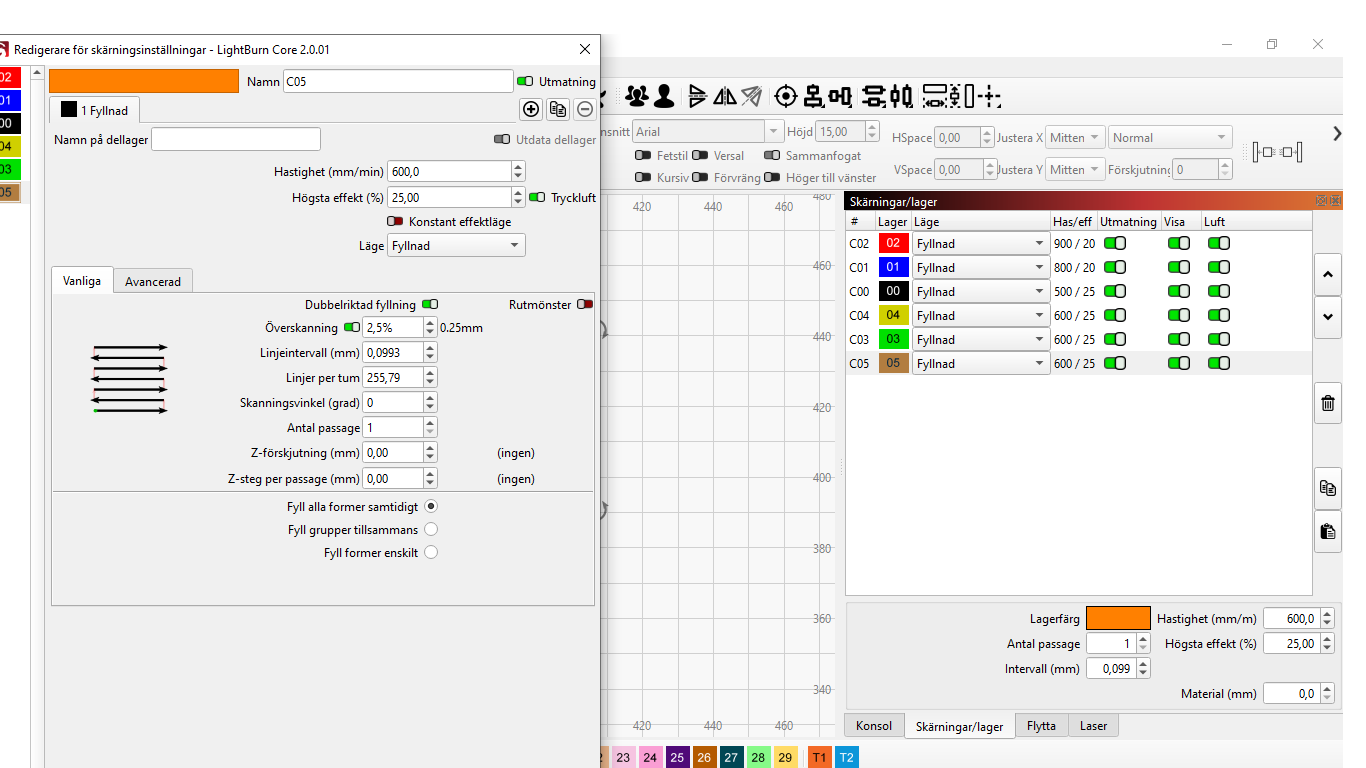This screenshot has width=1366, height=768.
Task: Disable Luft toggle for layer C02
Action: tap(1218, 243)
